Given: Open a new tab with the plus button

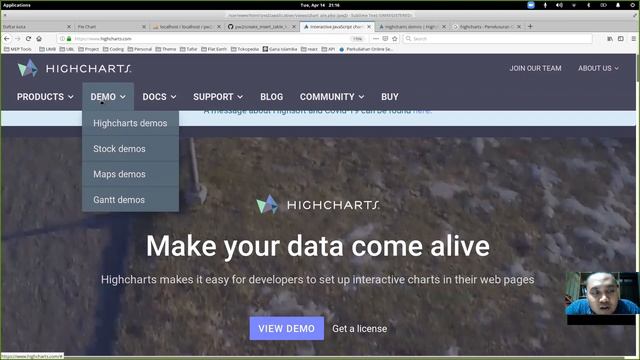Looking at the screenshot, I should tap(530, 27).
